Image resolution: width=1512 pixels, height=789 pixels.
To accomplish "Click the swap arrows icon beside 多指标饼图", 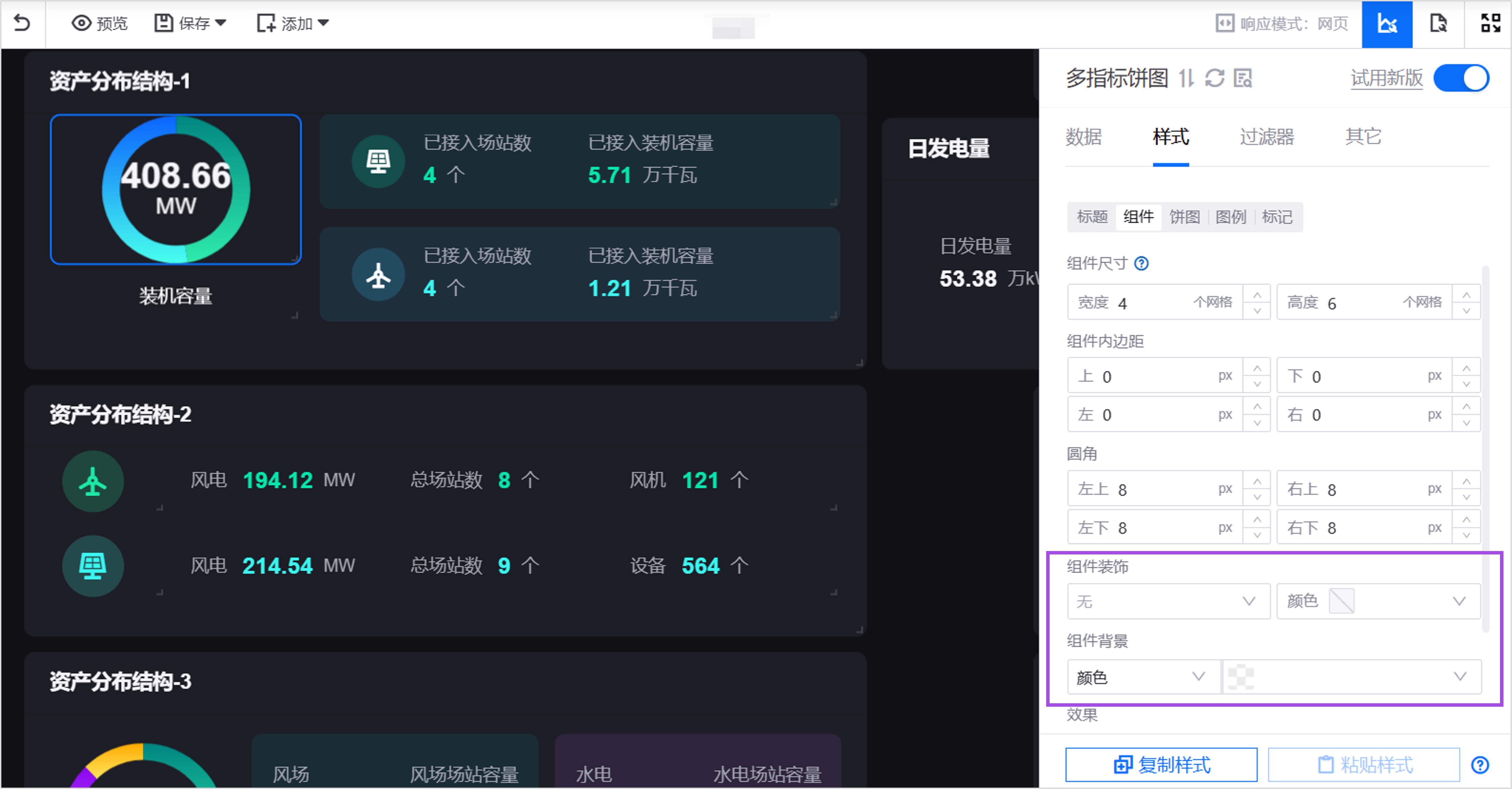I will [1186, 78].
